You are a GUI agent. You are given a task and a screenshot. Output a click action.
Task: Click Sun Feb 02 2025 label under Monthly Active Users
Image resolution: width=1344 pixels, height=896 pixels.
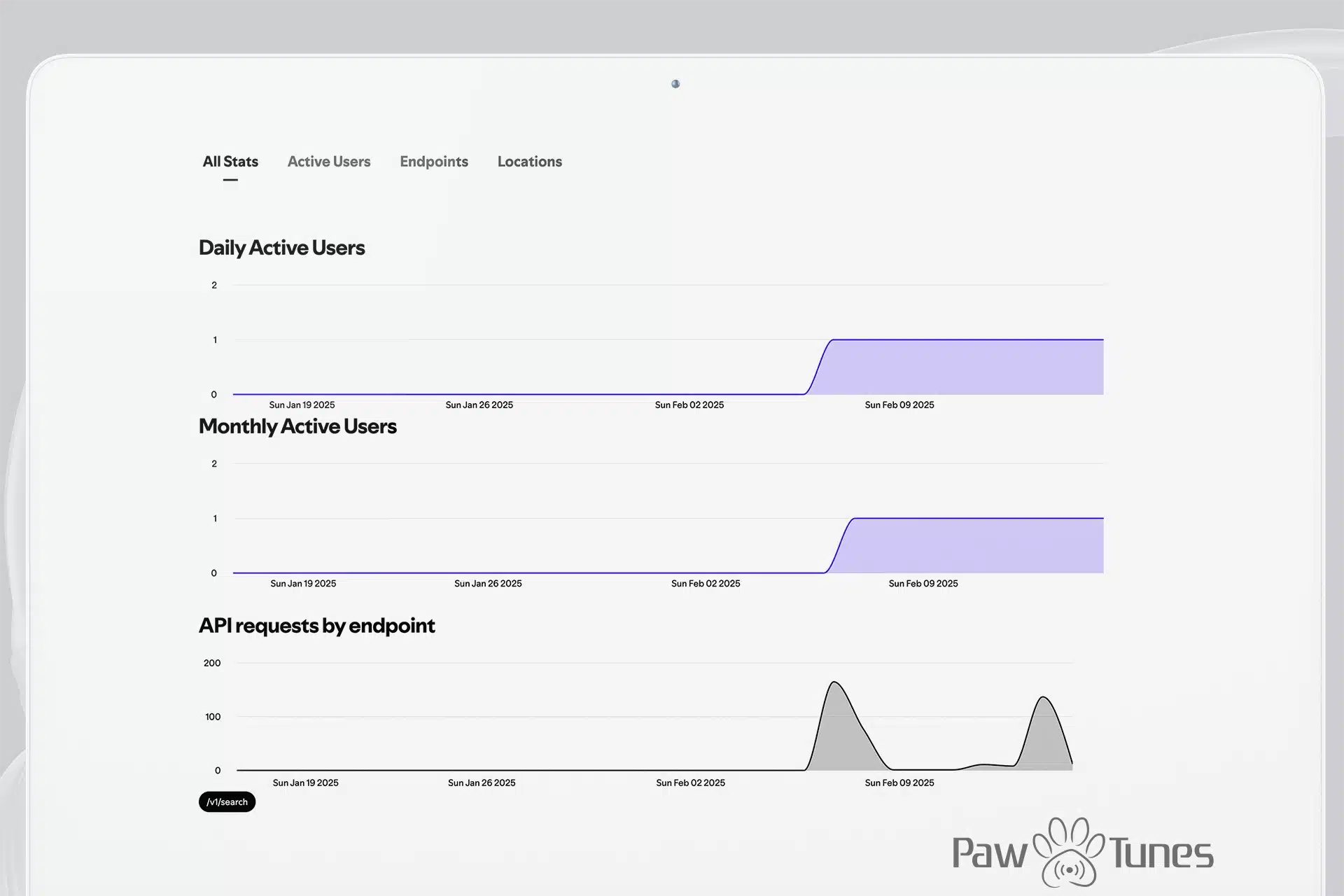[x=706, y=583]
